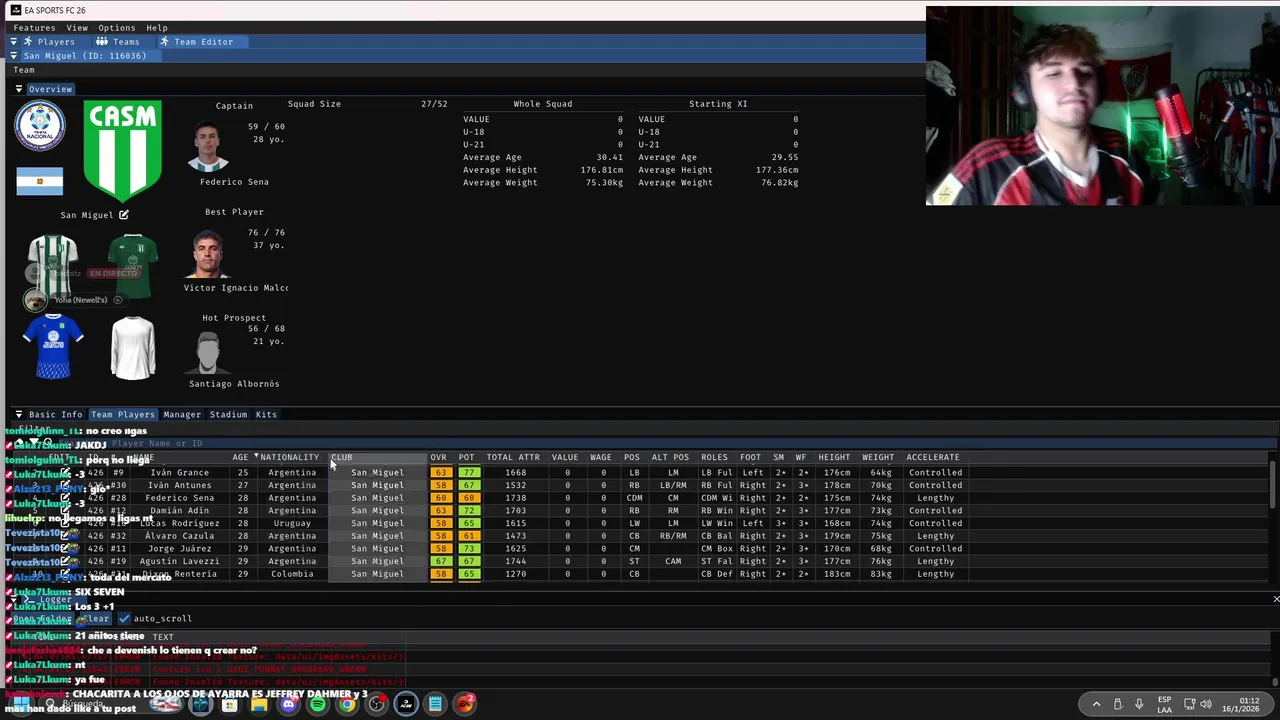
Task: Select the blue goalkeeper kit thumbnail
Action: [53, 347]
